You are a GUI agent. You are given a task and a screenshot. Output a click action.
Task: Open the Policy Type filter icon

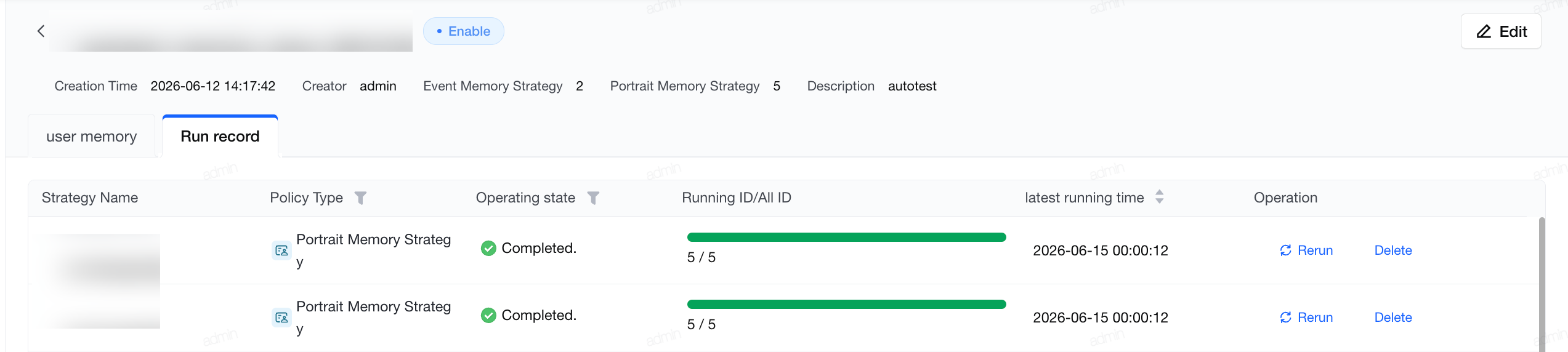[360, 198]
